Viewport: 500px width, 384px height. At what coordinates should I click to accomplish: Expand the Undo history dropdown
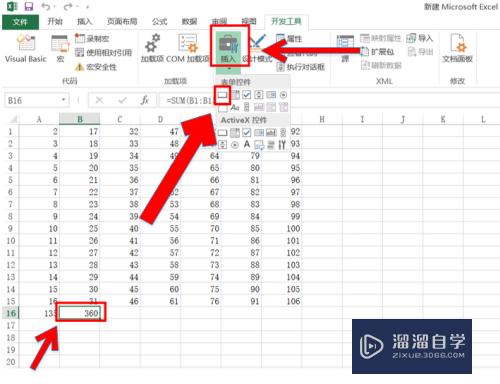click(x=54, y=7)
